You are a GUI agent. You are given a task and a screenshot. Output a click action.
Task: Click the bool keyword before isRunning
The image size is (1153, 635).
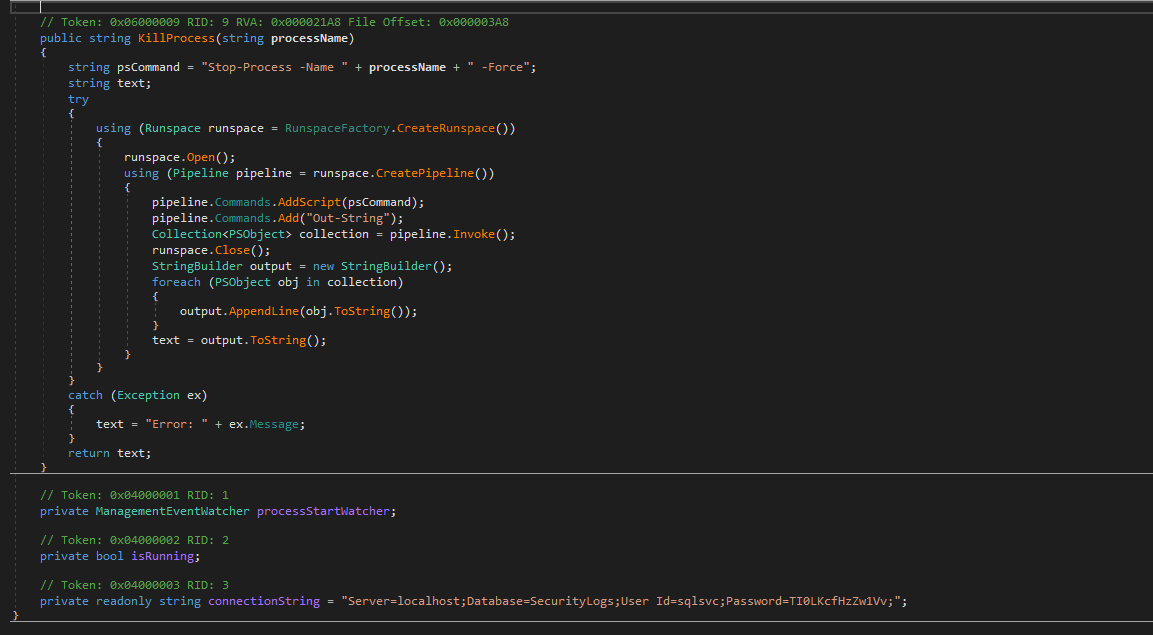click(110, 556)
